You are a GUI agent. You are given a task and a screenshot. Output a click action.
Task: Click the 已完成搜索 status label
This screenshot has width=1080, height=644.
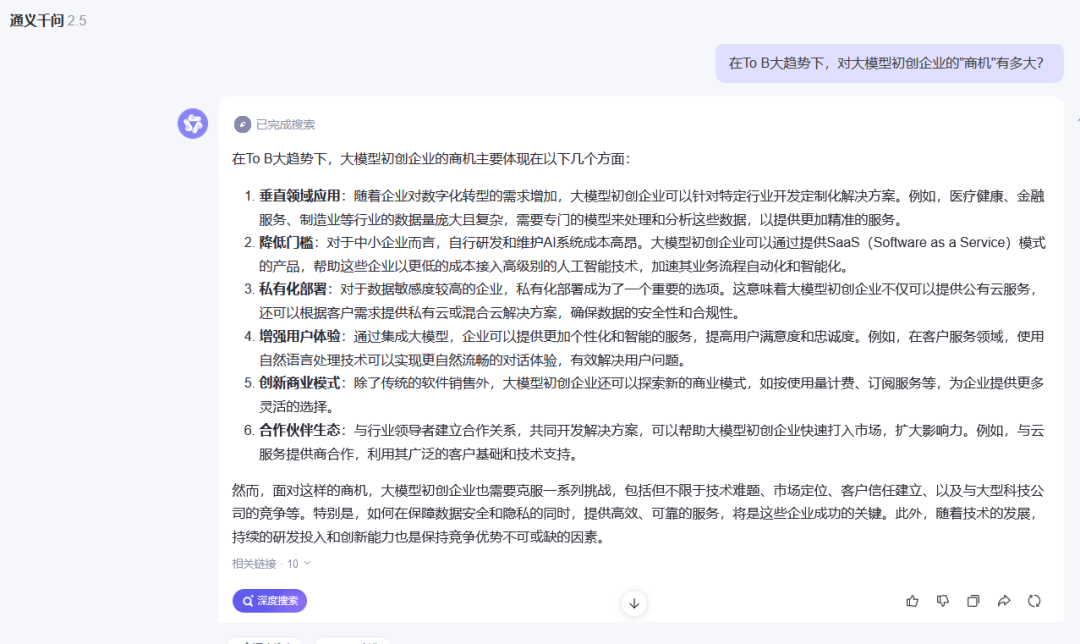[x=285, y=125]
